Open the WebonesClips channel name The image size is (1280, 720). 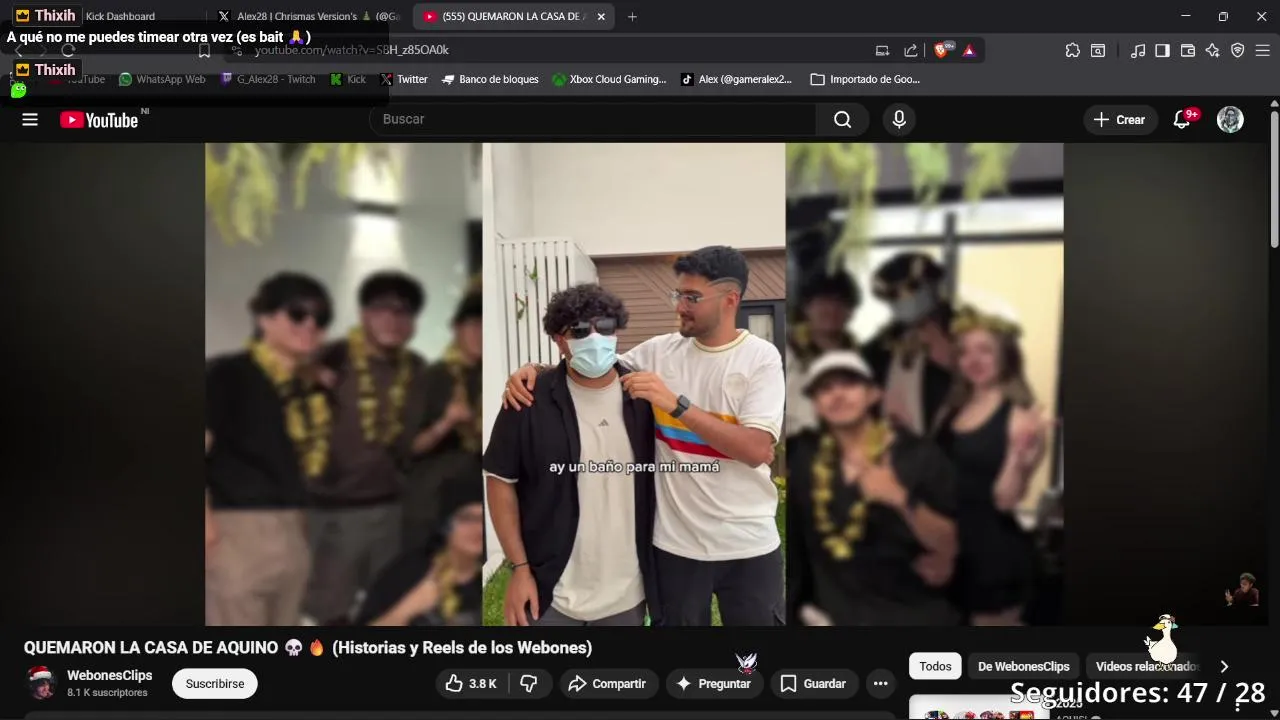point(110,676)
